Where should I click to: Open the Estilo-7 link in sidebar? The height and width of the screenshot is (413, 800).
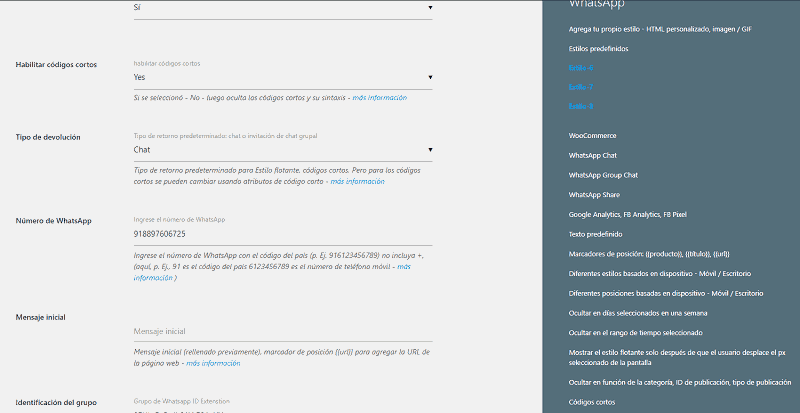coord(581,87)
